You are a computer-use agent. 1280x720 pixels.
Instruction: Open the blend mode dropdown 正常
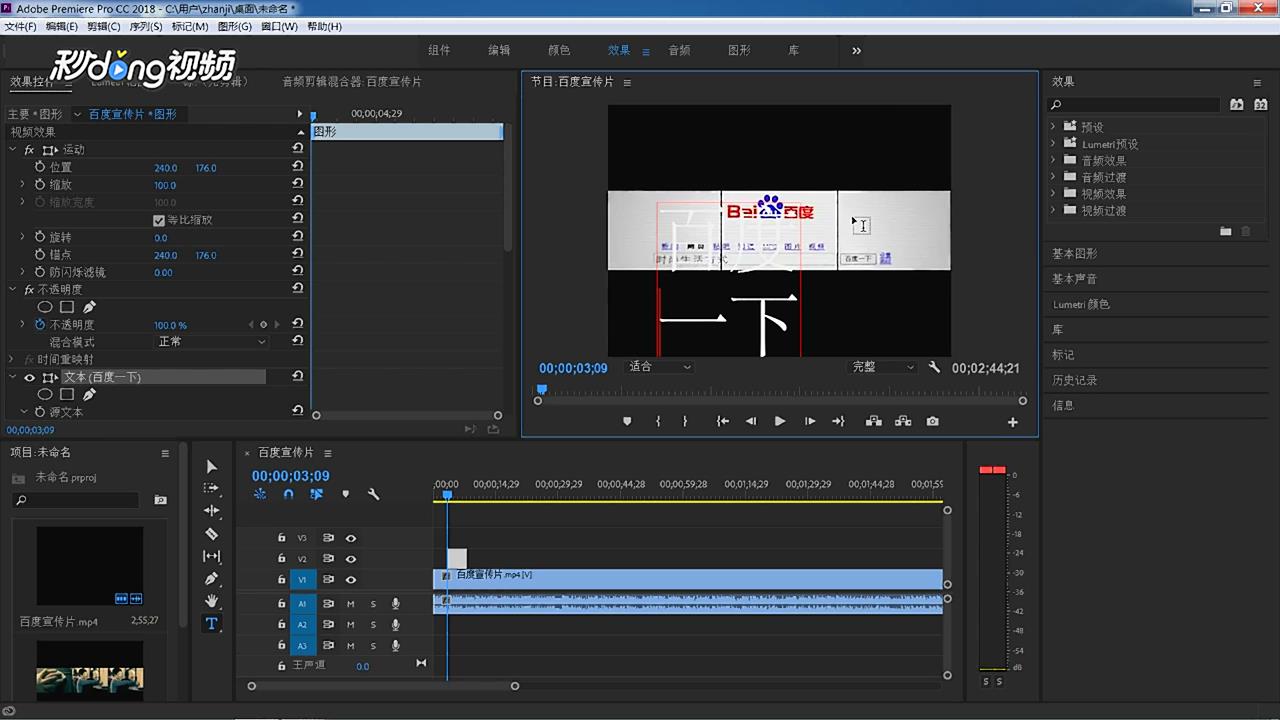coord(211,342)
